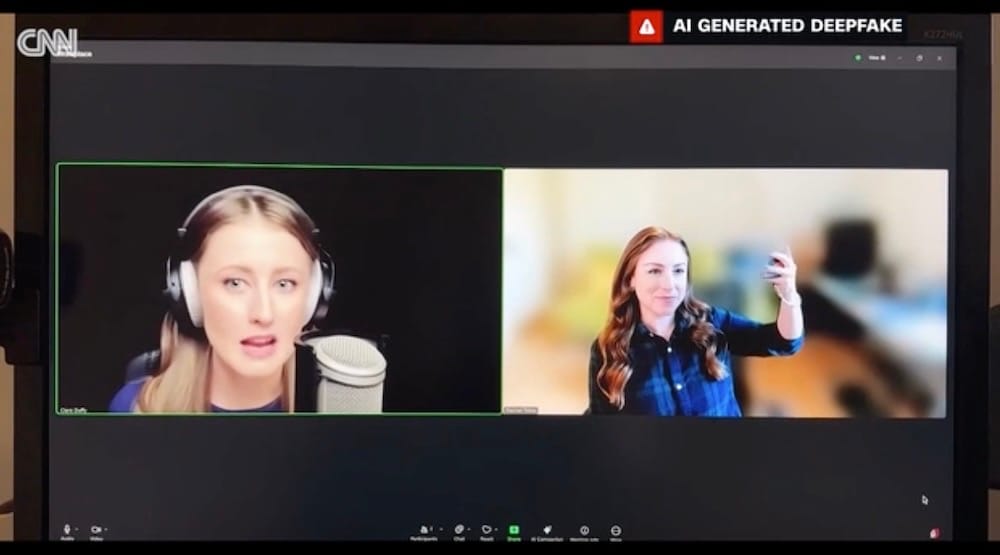Viewport: 1000px width, 555px height.
Task: Mute the microphone in Zoom toolbar
Action: click(x=67, y=528)
